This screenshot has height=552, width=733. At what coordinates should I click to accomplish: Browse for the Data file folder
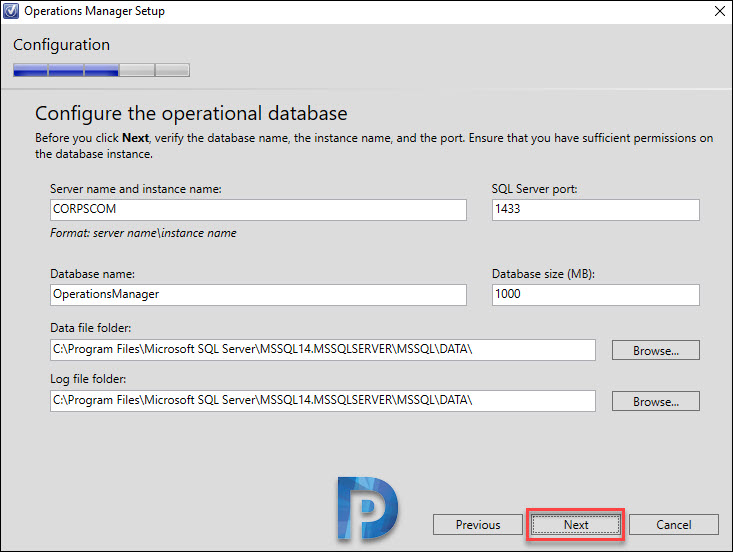[x=656, y=350]
